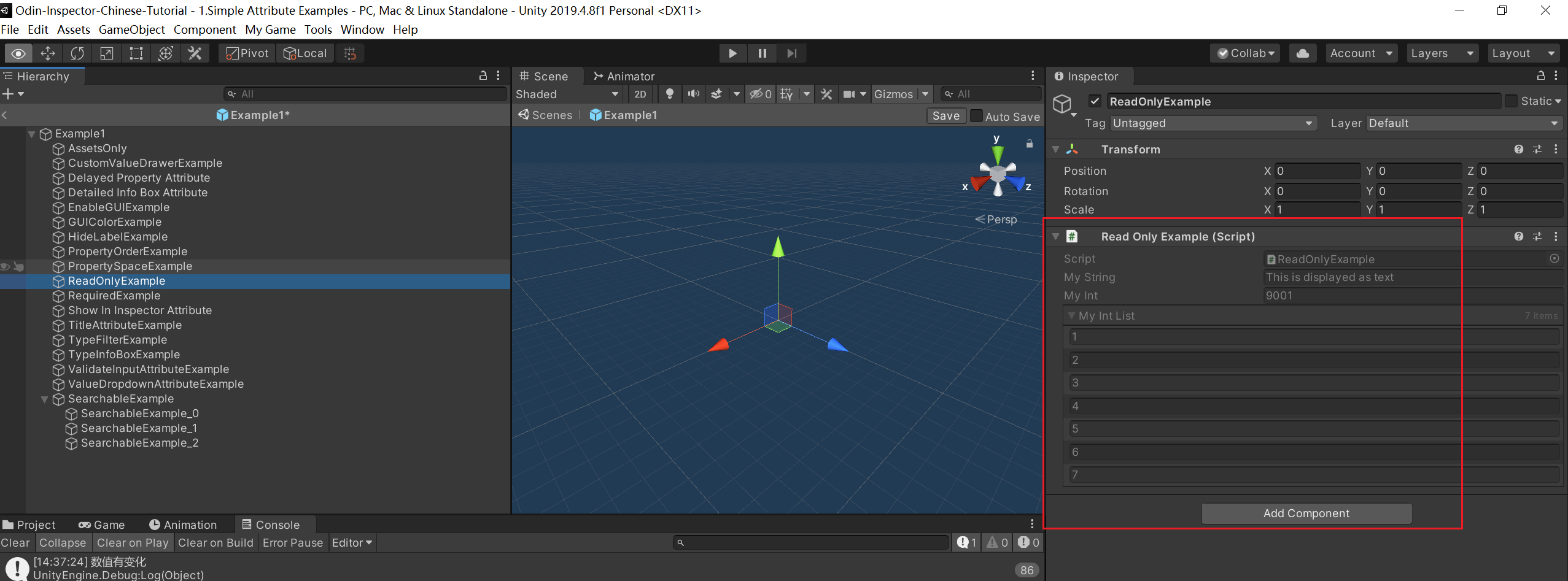This screenshot has width=1568, height=581.
Task: Toggle Local handle rotation
Action: point(305,53)
